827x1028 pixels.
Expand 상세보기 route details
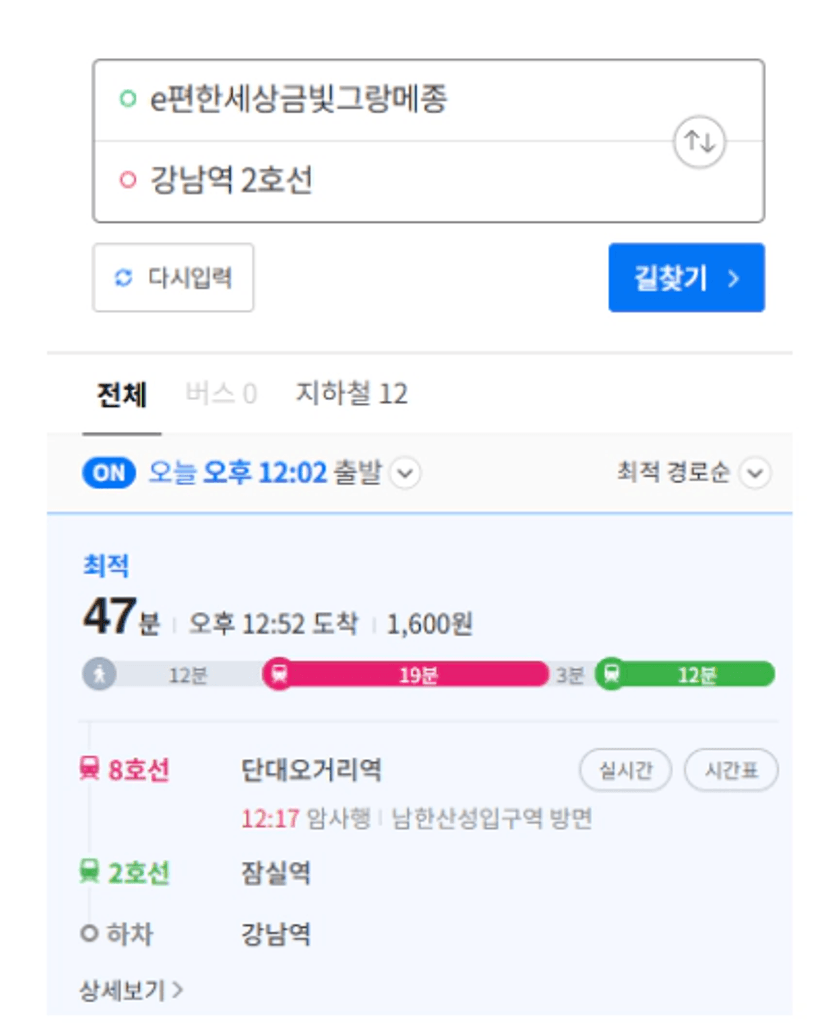coord(131,990)
